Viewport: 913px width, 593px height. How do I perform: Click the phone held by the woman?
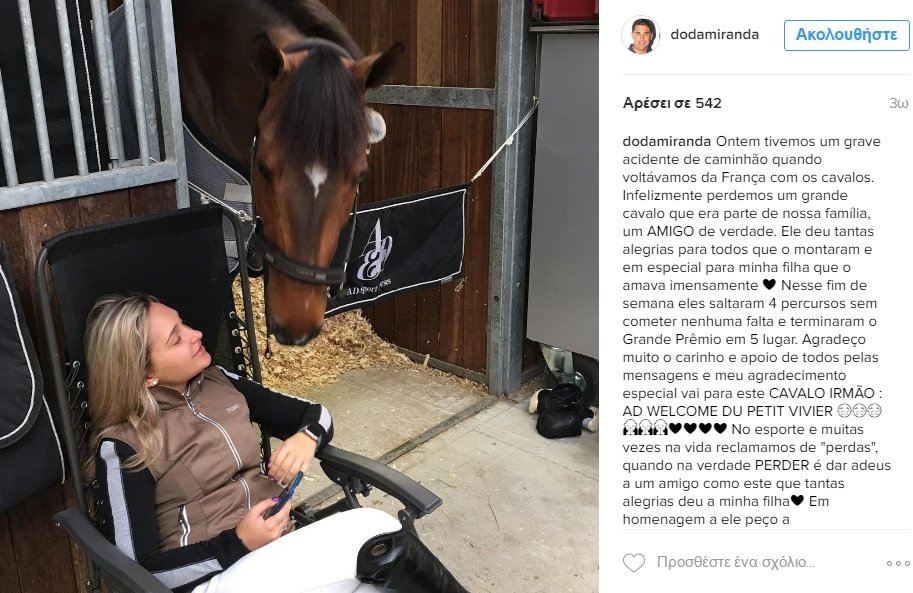(284, 495)
